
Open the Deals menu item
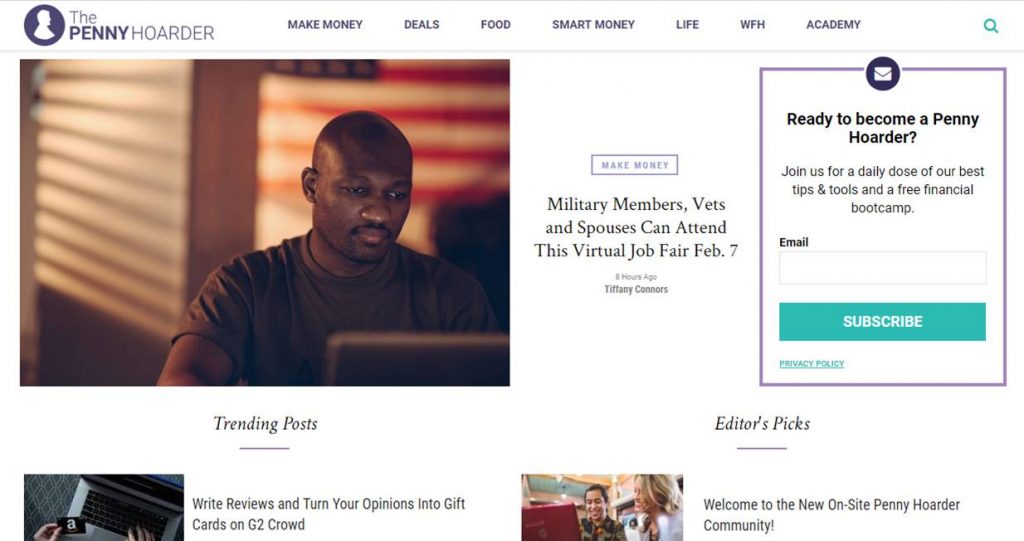[x=421, y=25]
